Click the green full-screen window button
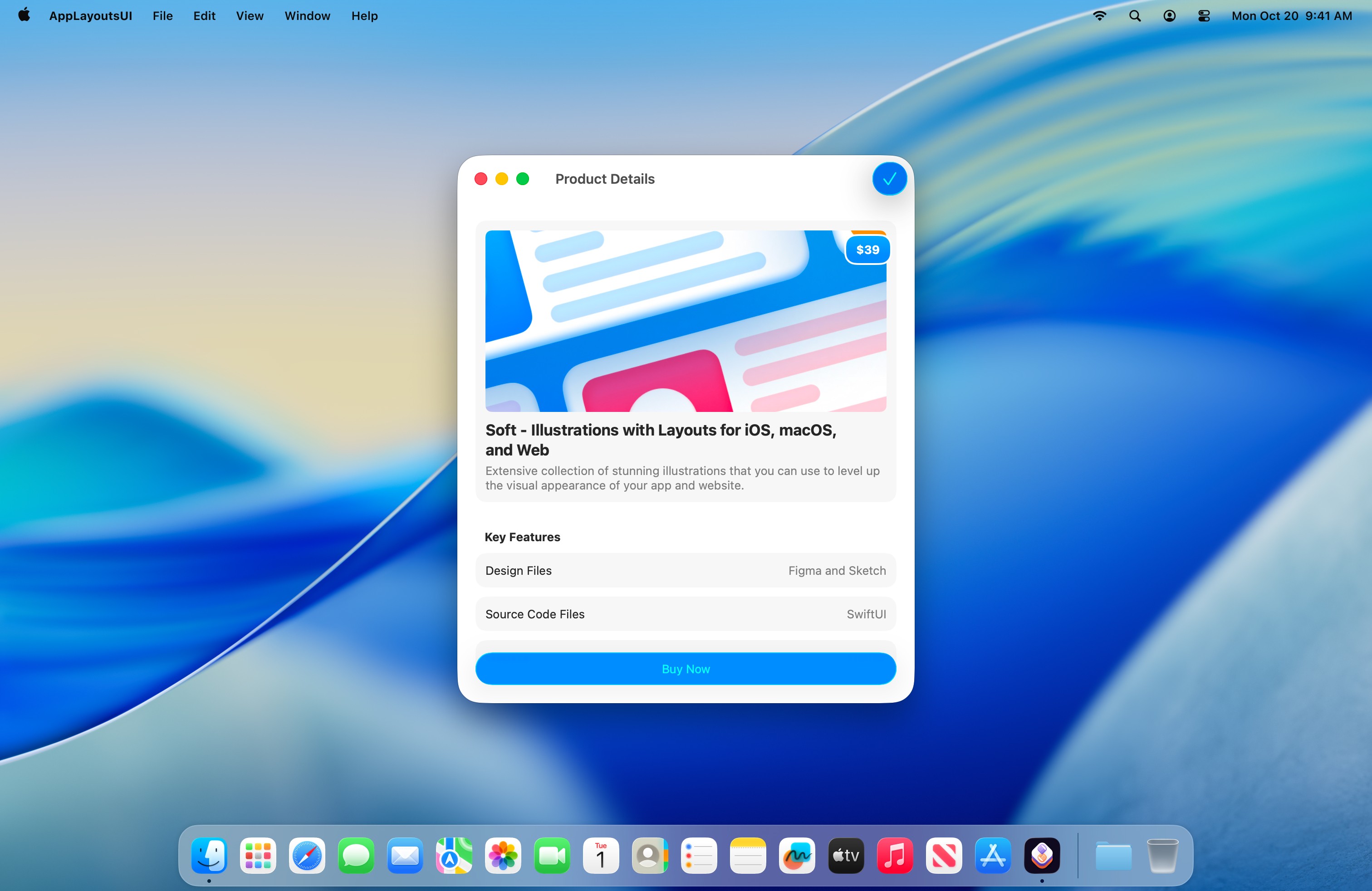This screenshot has height=891, width=1372. (x=522, y=179)
